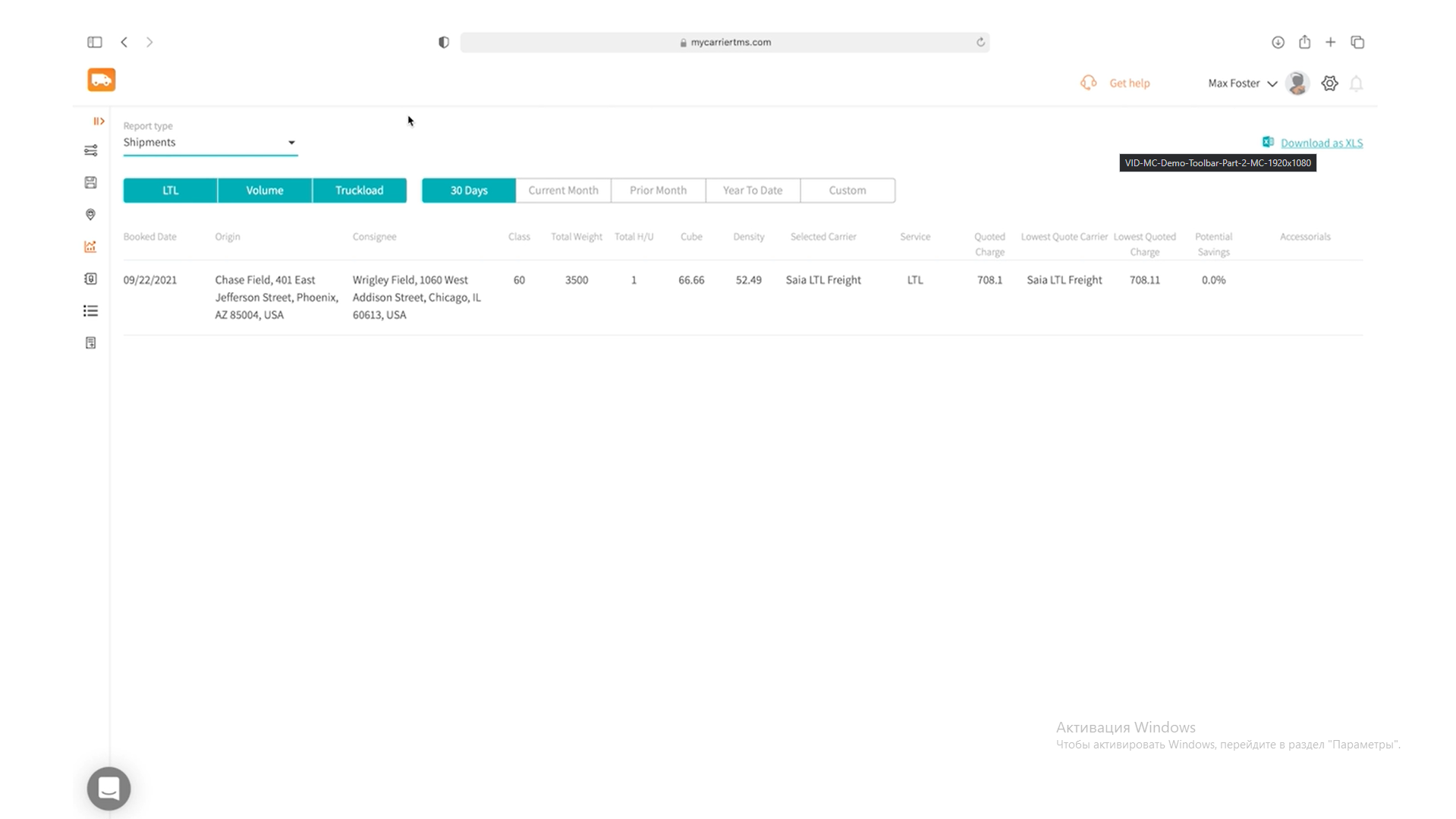Viewport: 1456px width, 819px height.
Task: Click the Booked Date column header
Action: click(x=149, y=236)
